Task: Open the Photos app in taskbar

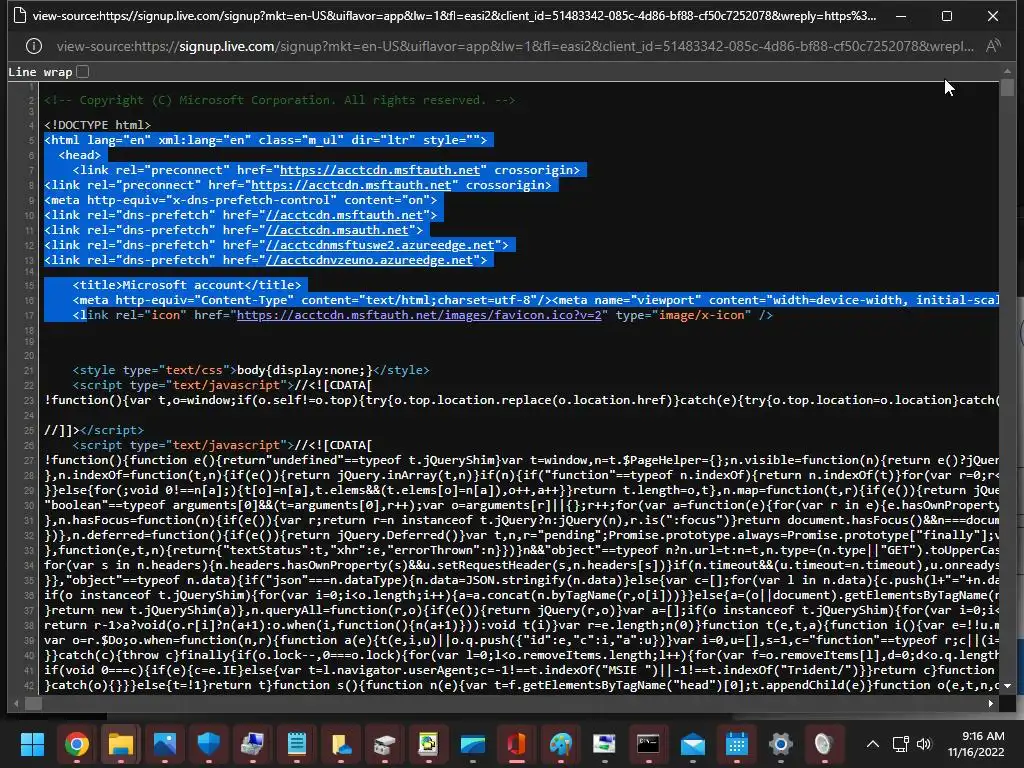Action: click(x=165, y=743)
